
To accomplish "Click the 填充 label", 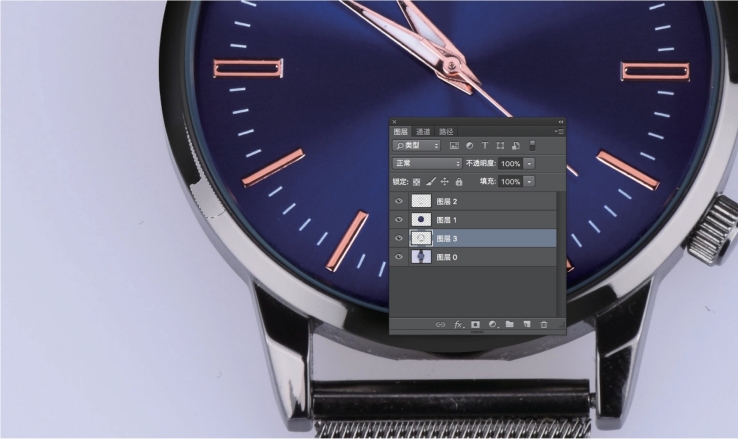I will point(488,181).
